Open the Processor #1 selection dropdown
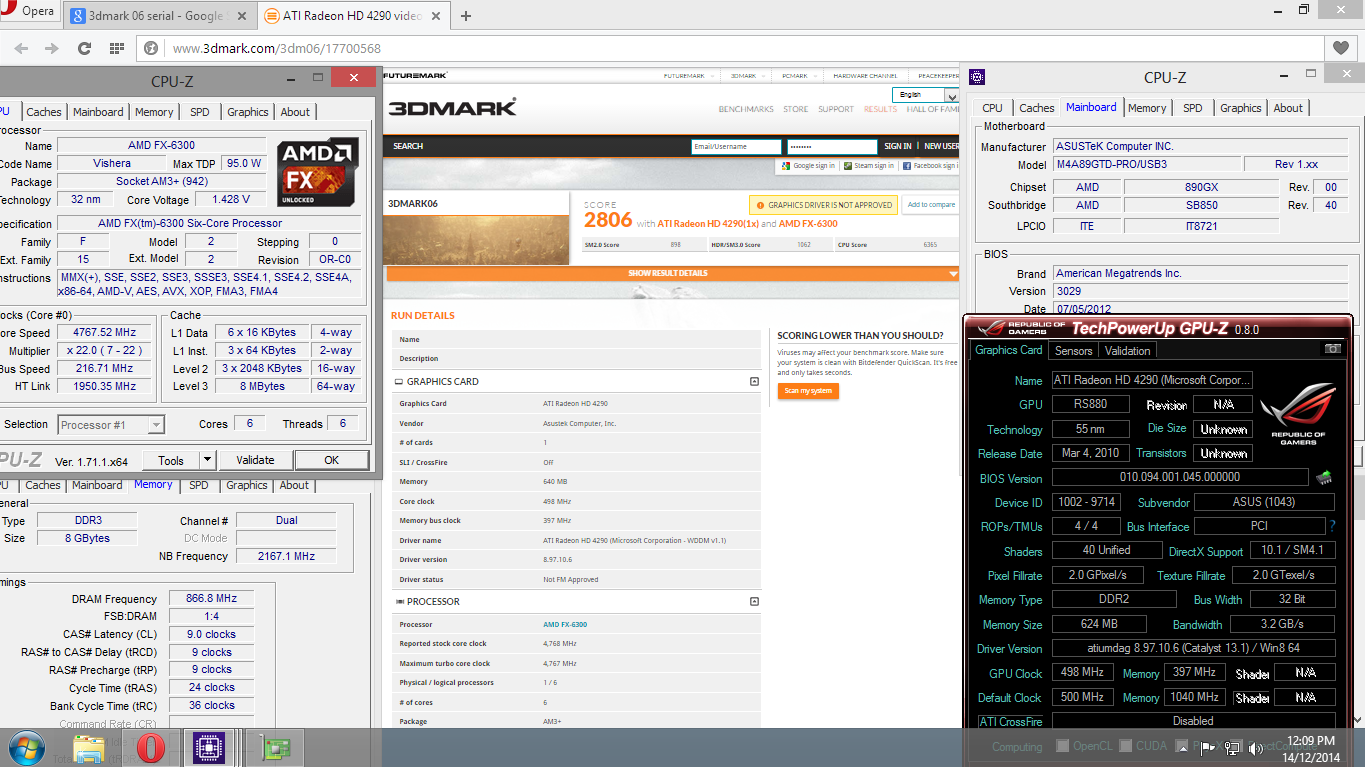The image size is (1365, 767). pos(111,425)
